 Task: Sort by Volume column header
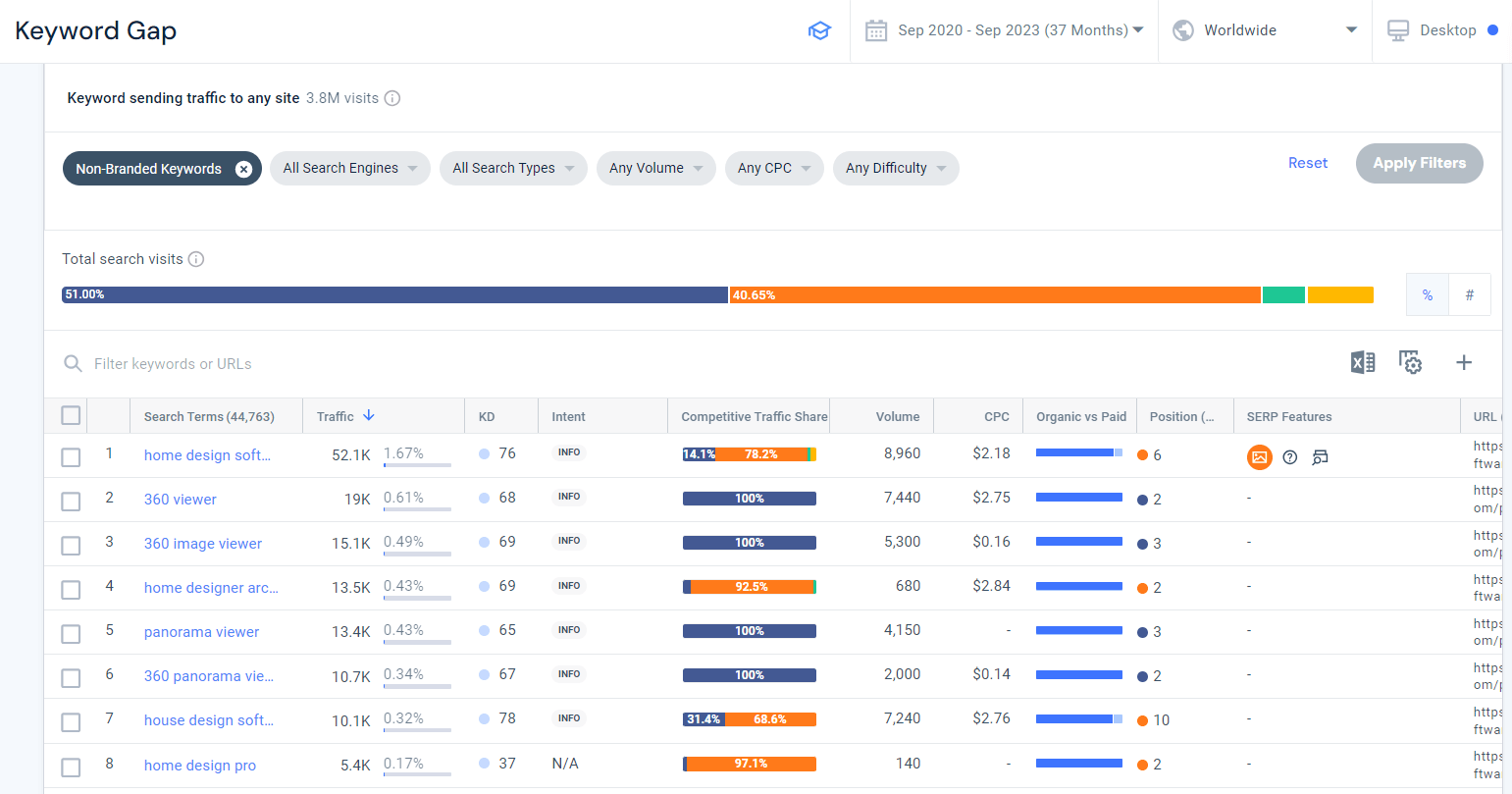pyautogui.click(x=898, y=416)
